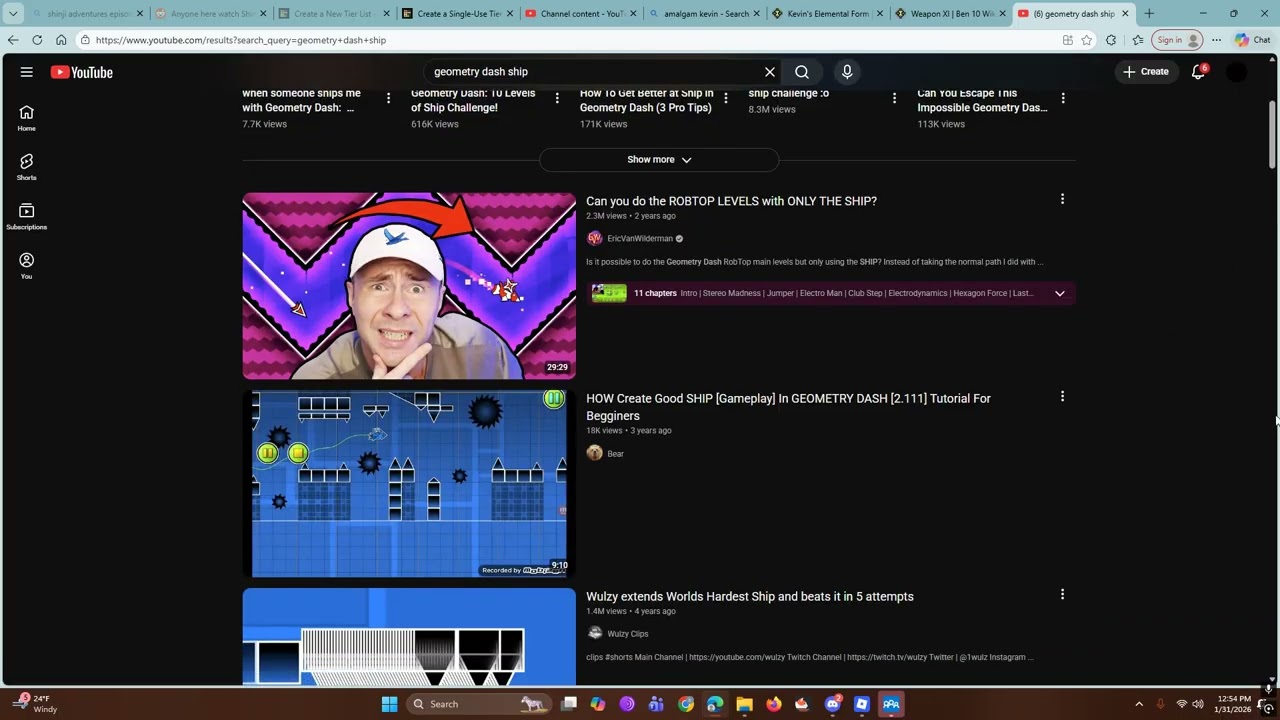Show hidden system tray icons
The width and height of the screenshot is (1280, 720).
1138,704
